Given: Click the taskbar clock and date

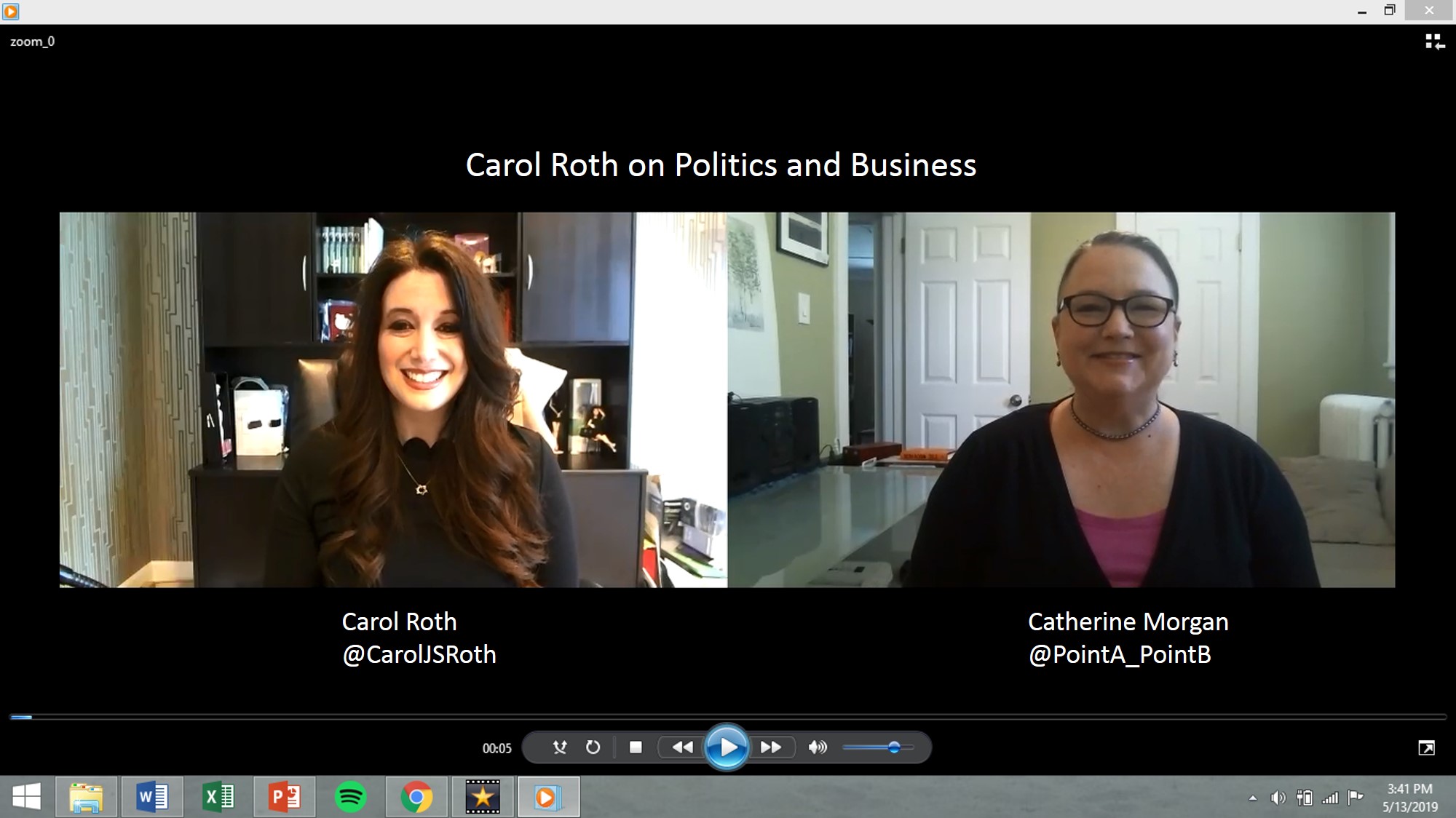Looking at the screenshot, I should click(x=1409, y=798).
